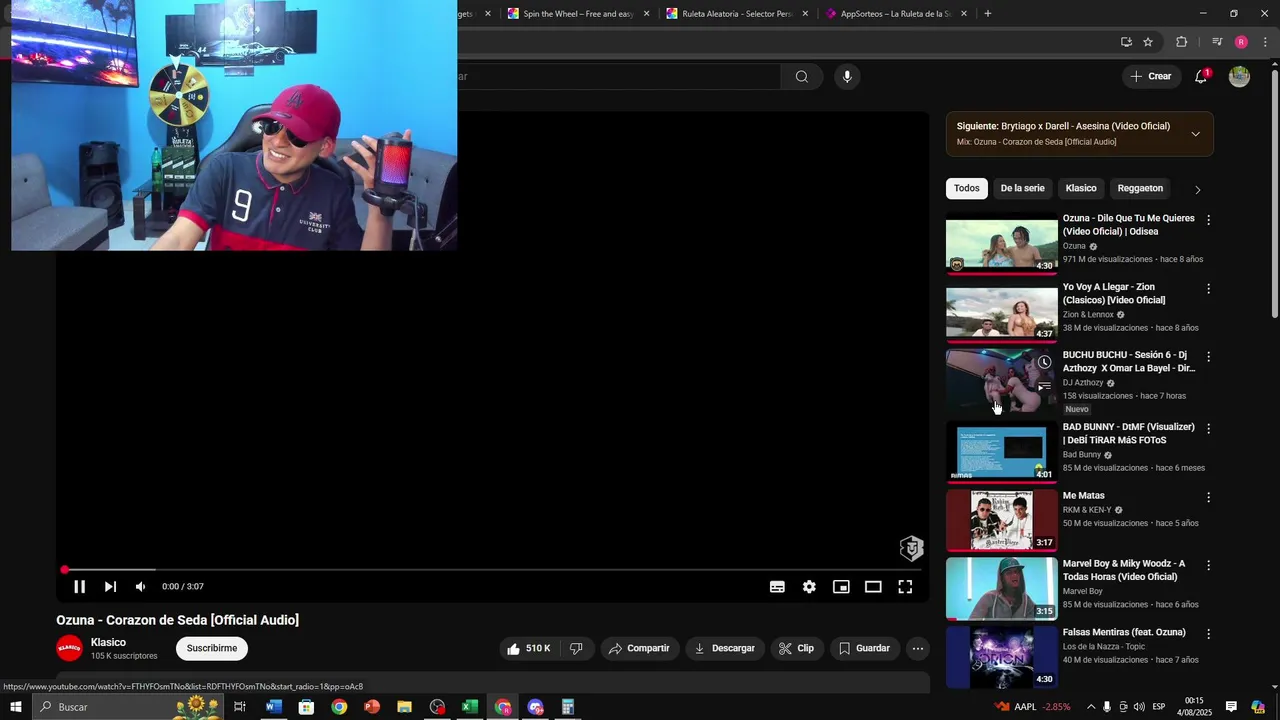The width and height of the screenshot is (1280, 720).
Task: Share video using Compartir button
Action: (640, 648)
